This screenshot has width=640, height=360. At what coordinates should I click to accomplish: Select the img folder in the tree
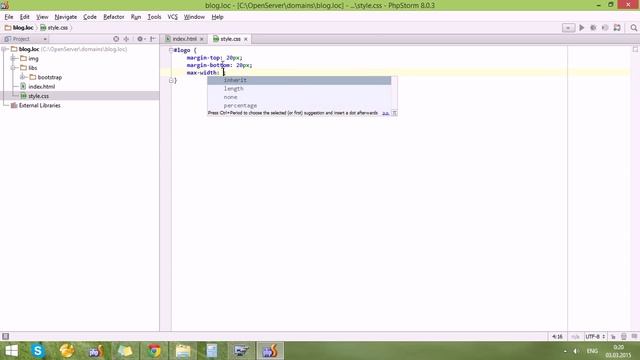coord(29,58)
